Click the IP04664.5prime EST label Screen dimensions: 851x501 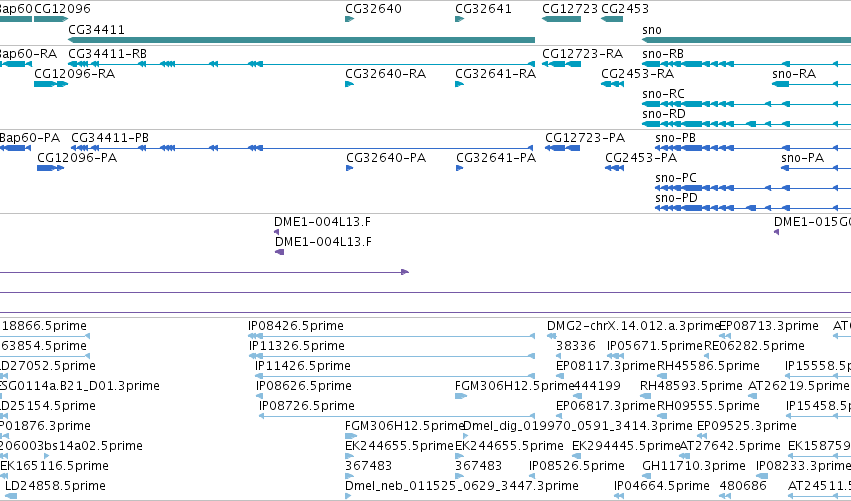pyautogui.click(x=662, y=486)
